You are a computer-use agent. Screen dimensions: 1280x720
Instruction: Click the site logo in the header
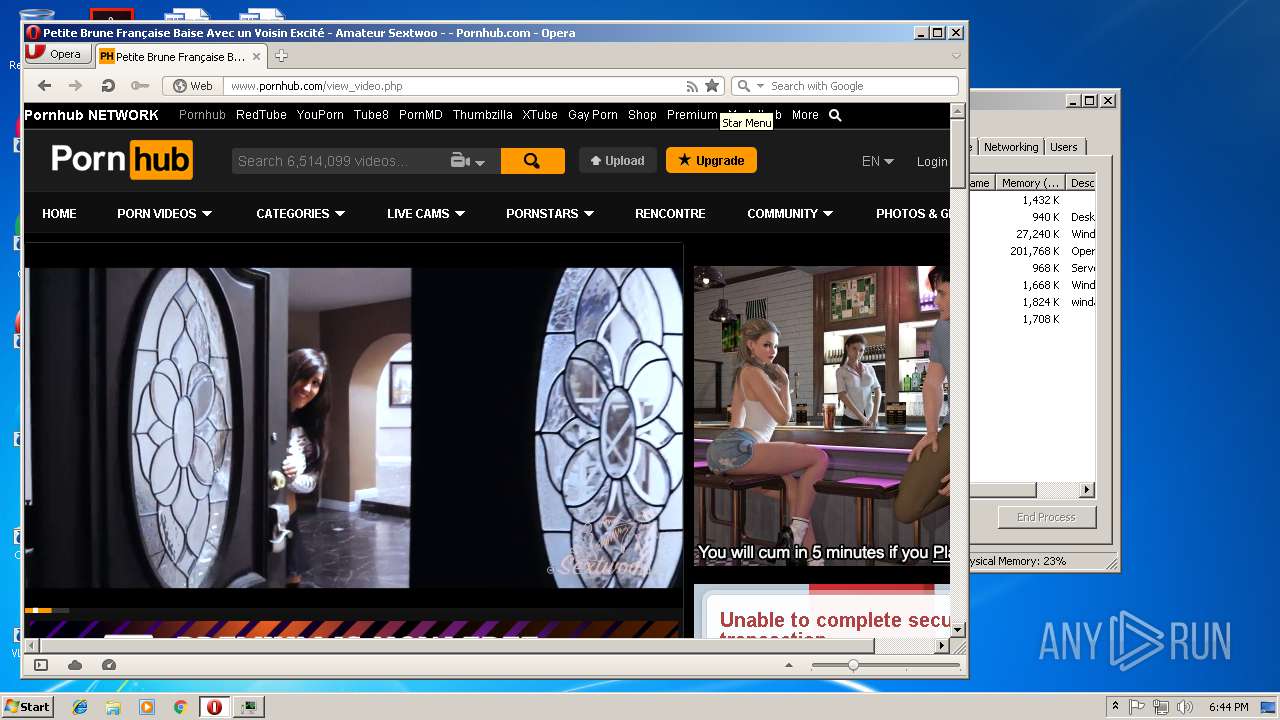[x=121, y=160]
